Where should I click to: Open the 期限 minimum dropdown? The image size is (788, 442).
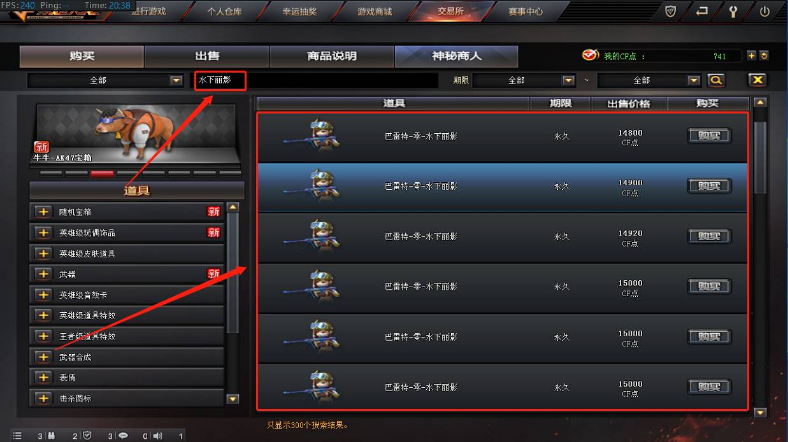[524, 80]
